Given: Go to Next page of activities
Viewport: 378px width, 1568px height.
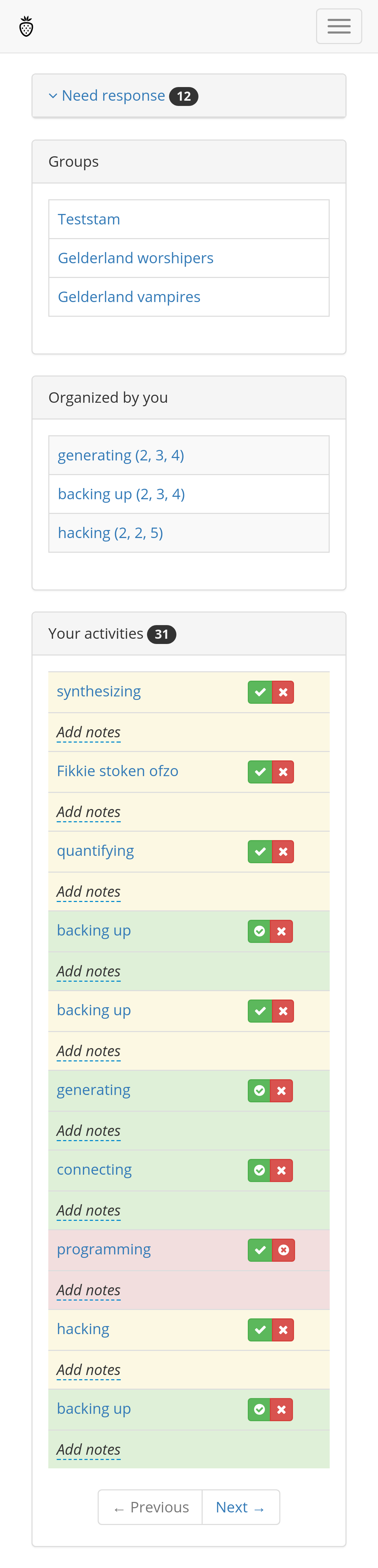Looking at the screenshot, I should click(240, 1507).
